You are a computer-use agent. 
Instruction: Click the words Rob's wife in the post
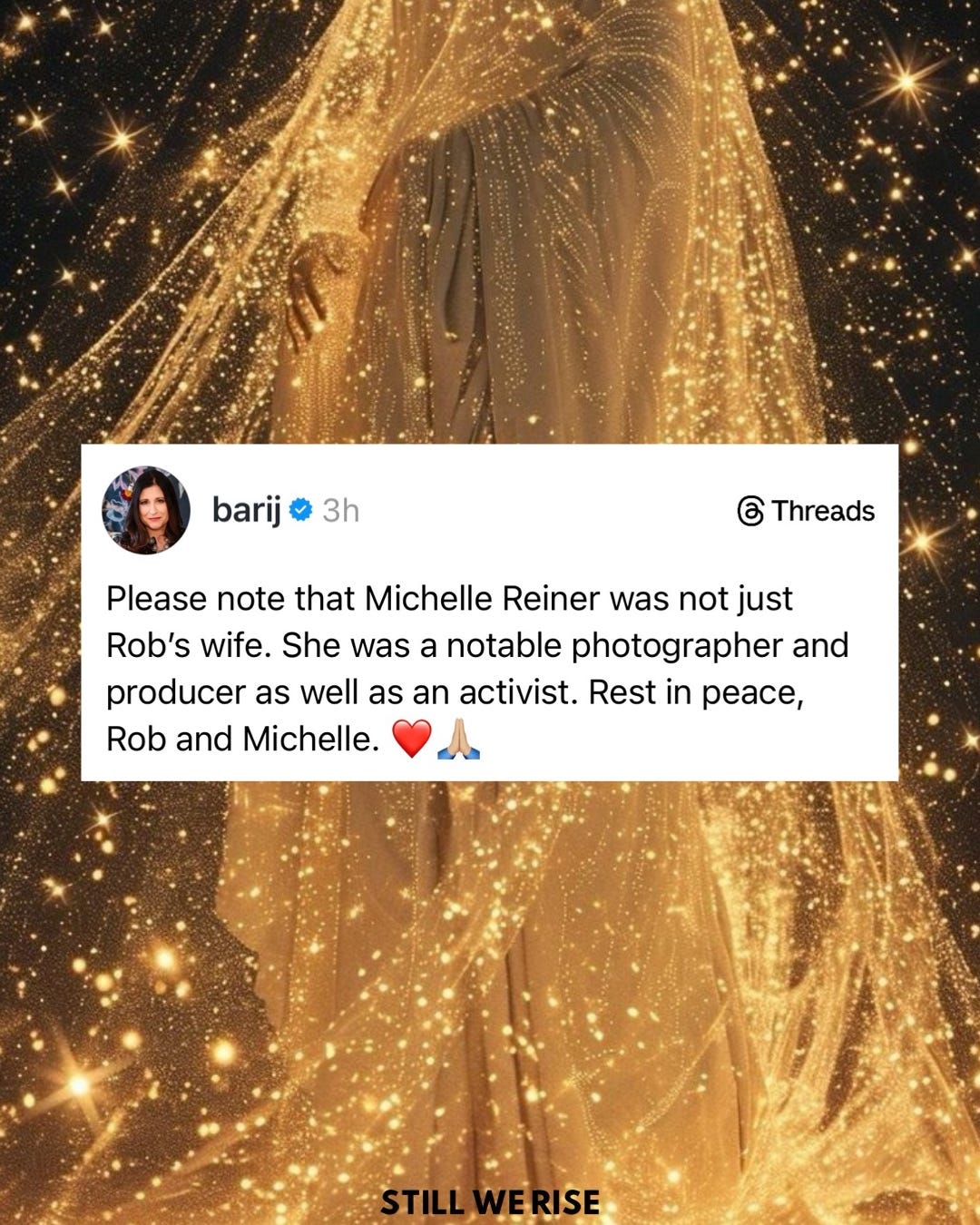[189, 645]
